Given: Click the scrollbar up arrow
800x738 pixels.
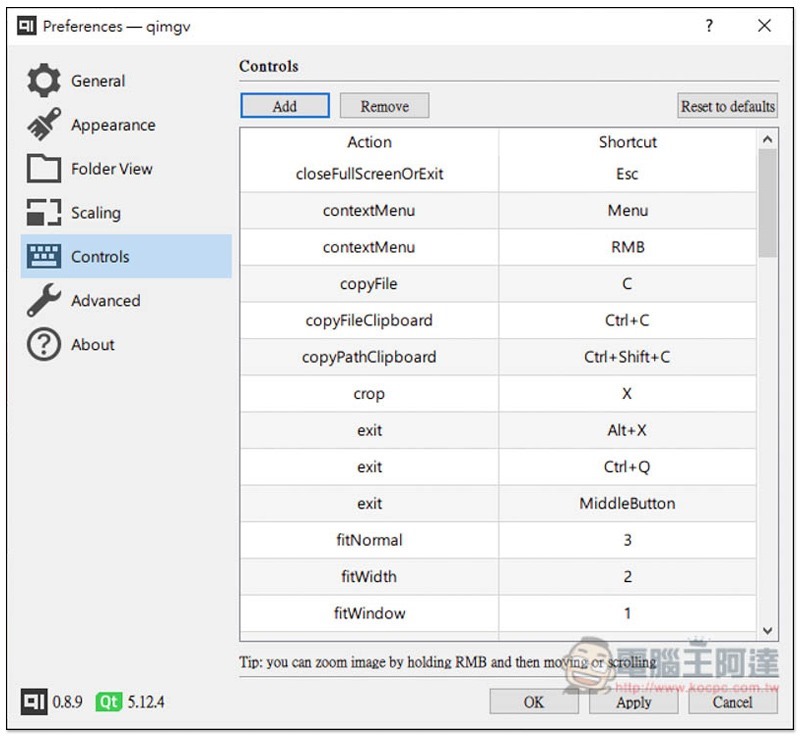Looking at the screenshot, I should (767, 139).
